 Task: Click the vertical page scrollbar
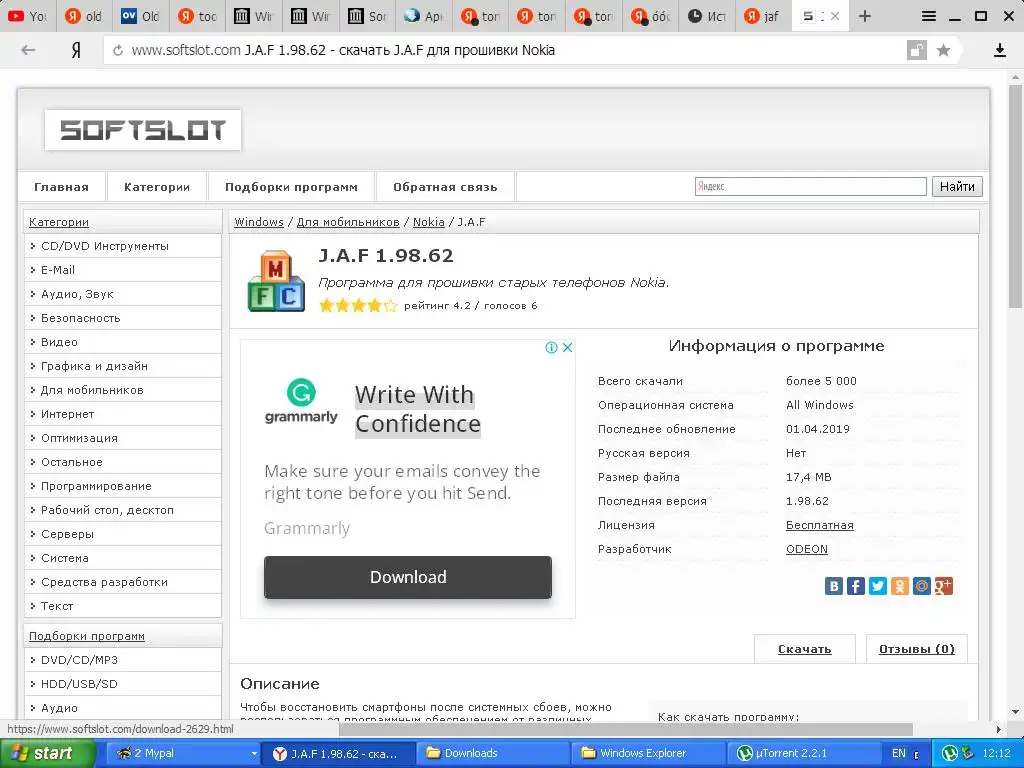pyautogui.click(x=1016, y=195)
